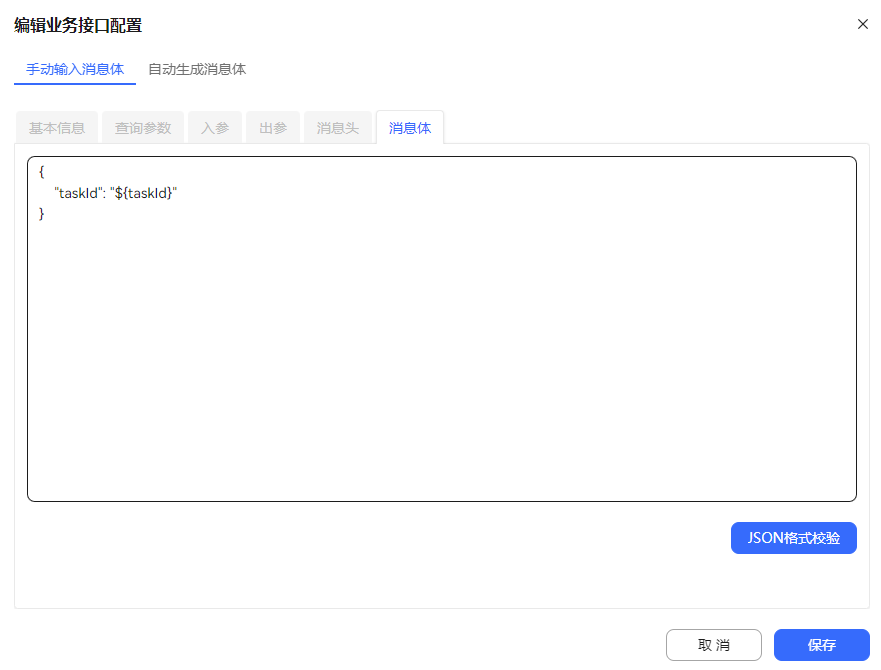Screen dimensions: 881x670
Task: Open the 查询参数 tab
Action: click(143, 128)
